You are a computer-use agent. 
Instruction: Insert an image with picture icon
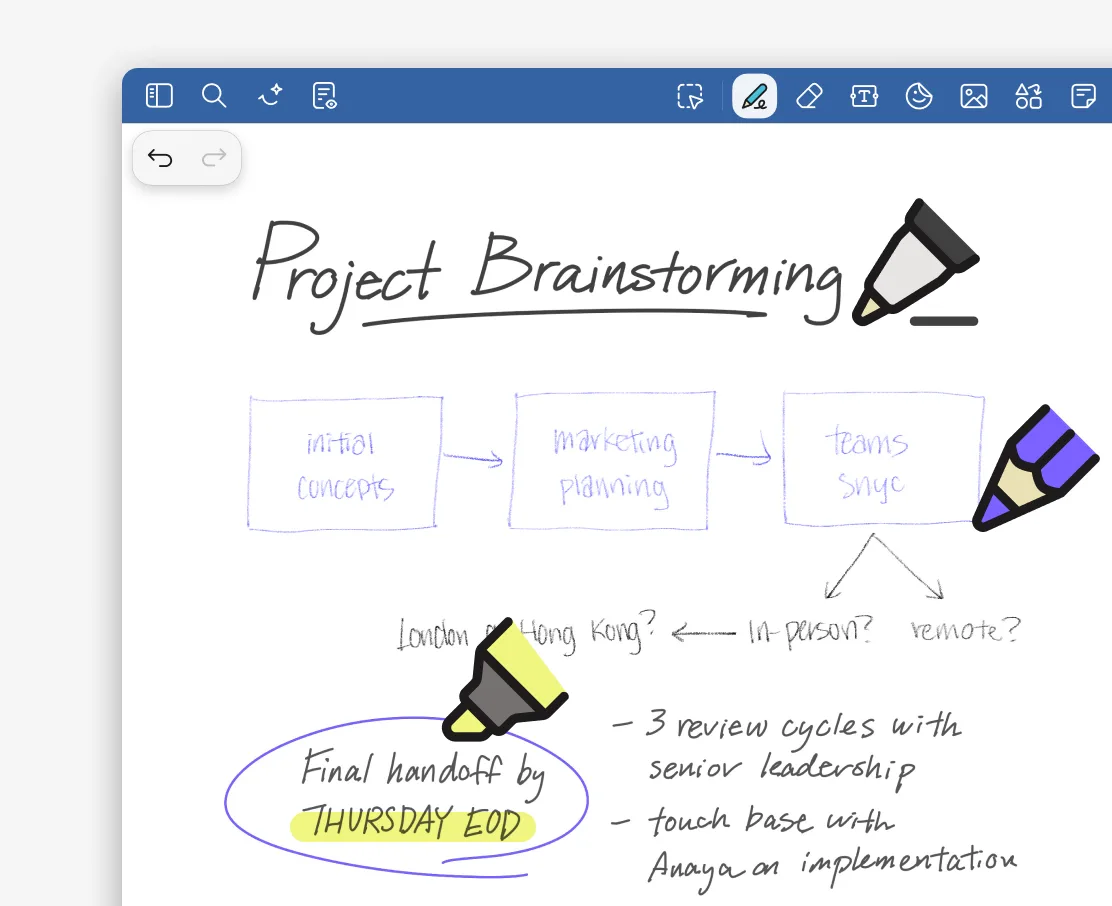pyautogui.click(x=974, y=96)
